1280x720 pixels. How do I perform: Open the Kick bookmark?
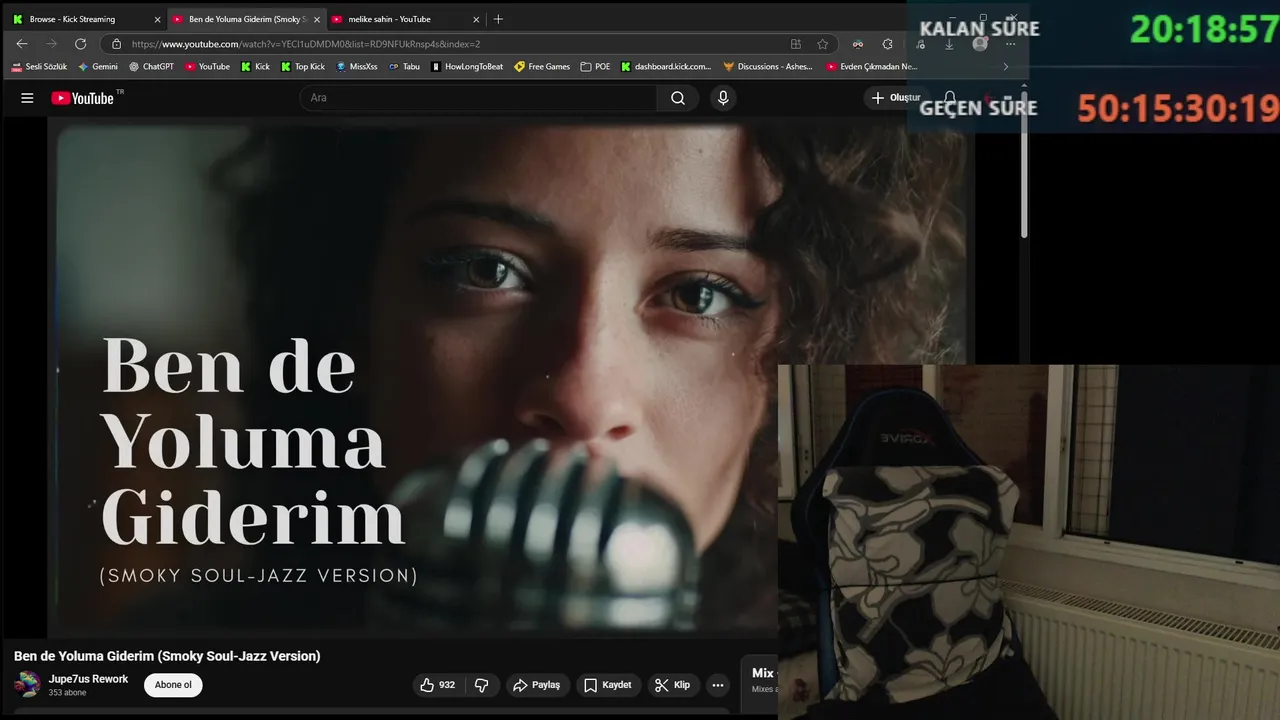pos(255,67)
